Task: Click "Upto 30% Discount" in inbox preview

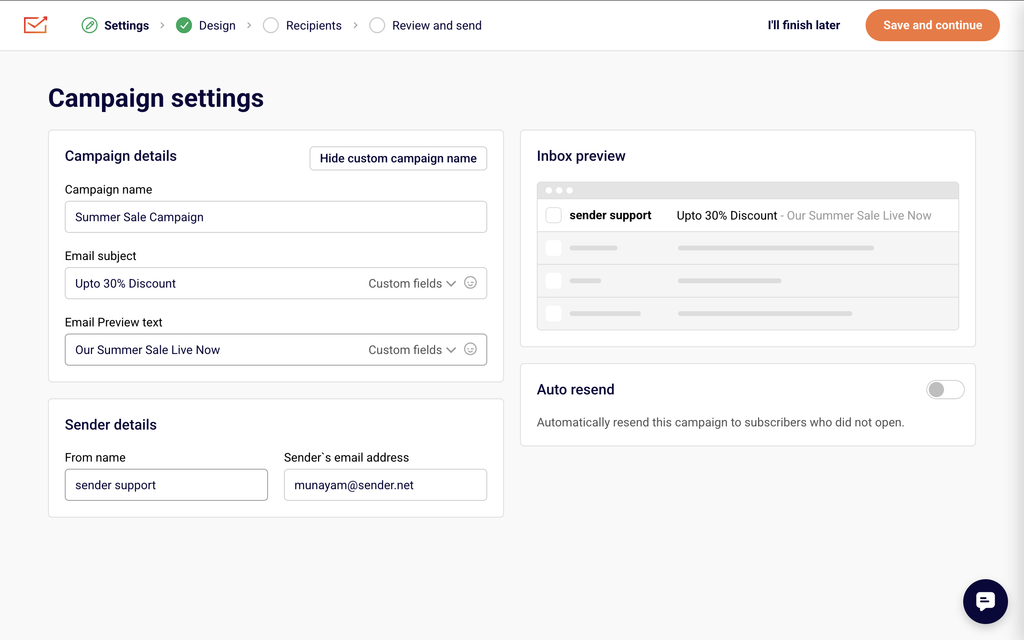Action: pos(726,216)
